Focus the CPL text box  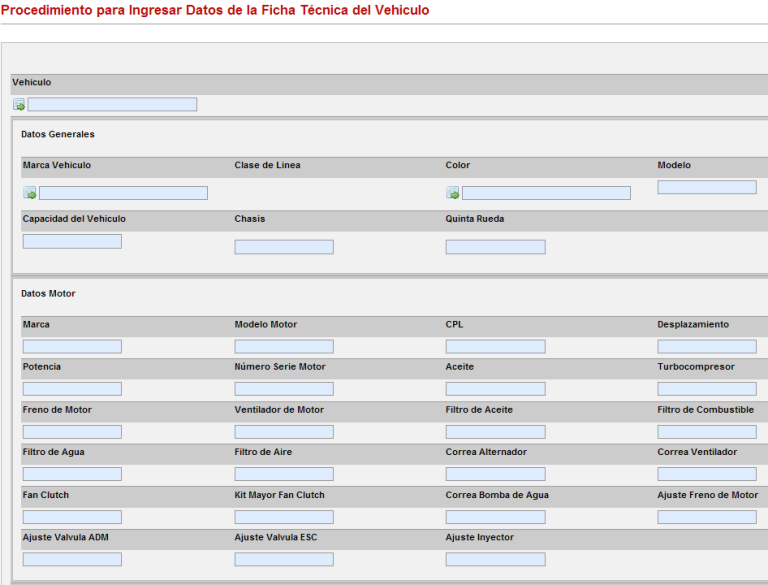[495, 346]
